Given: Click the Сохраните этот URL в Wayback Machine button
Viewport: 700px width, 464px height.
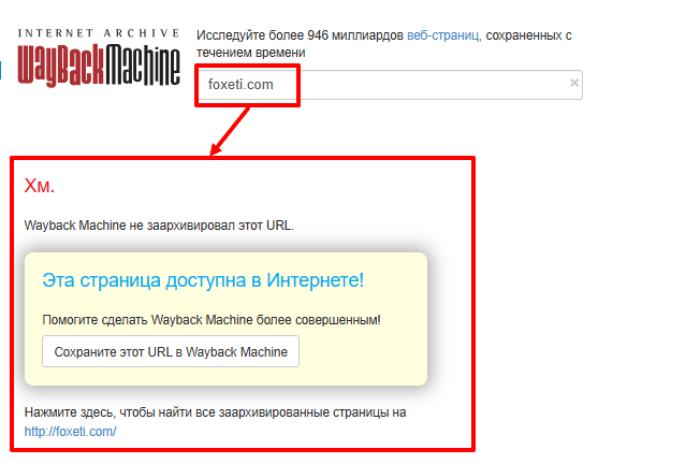Looking at the screenshot, I should pos(171,351).
